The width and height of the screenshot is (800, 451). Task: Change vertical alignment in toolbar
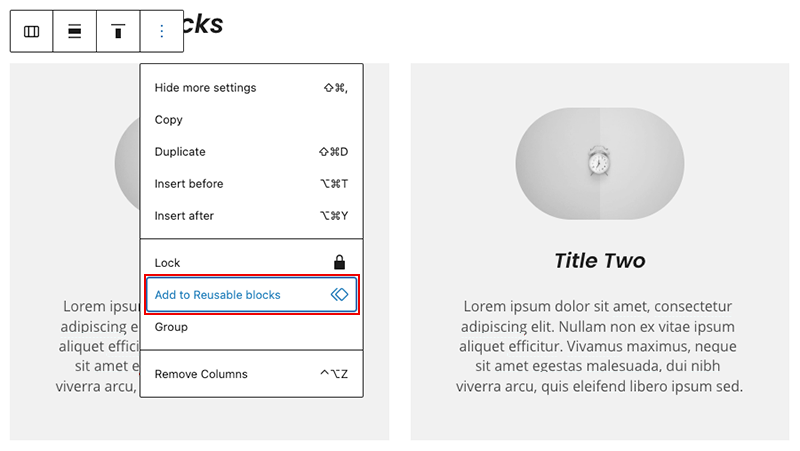(118, 32)
